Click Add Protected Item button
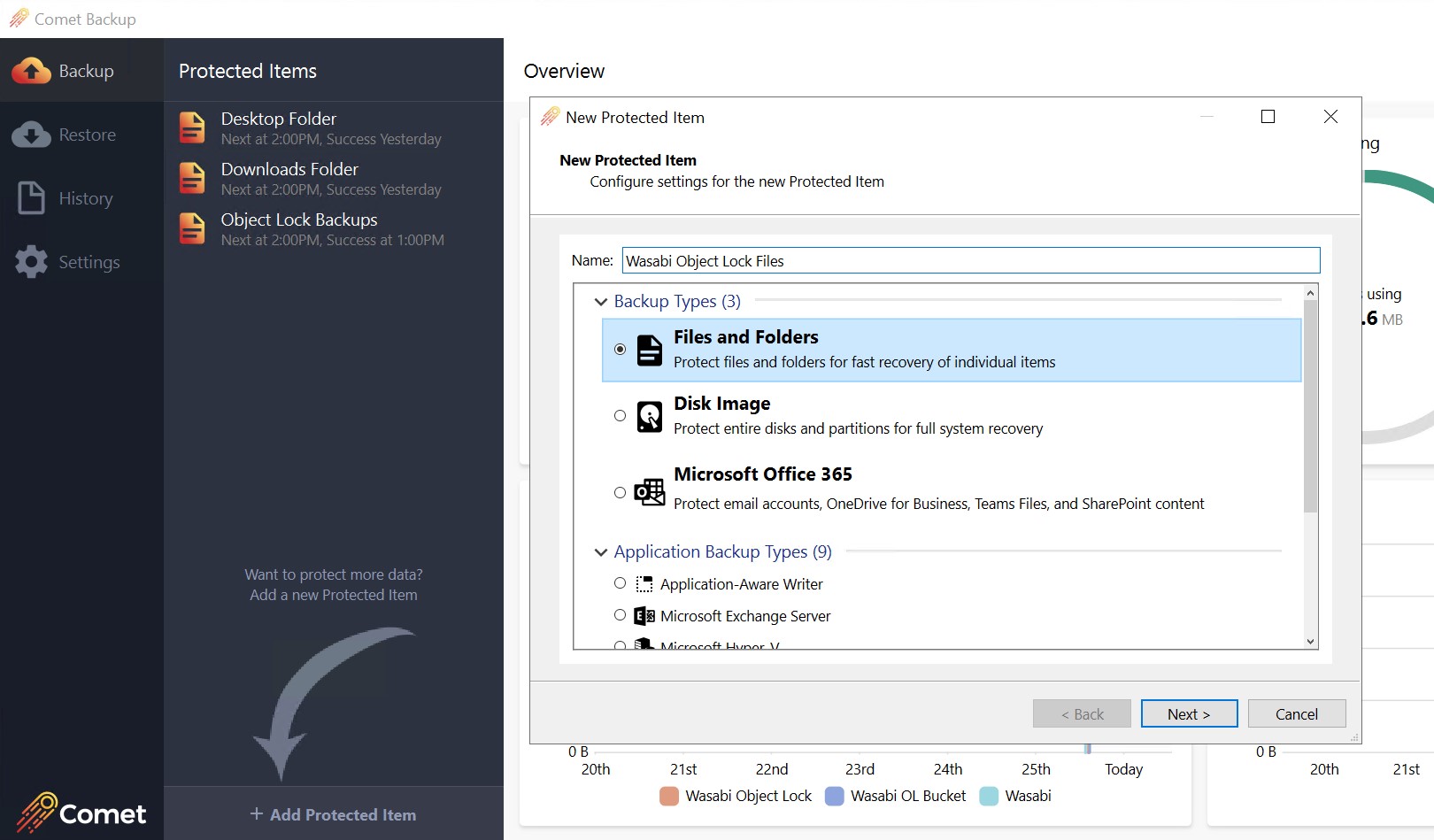This screenshot has width=1434, height=840. point(334,814)
